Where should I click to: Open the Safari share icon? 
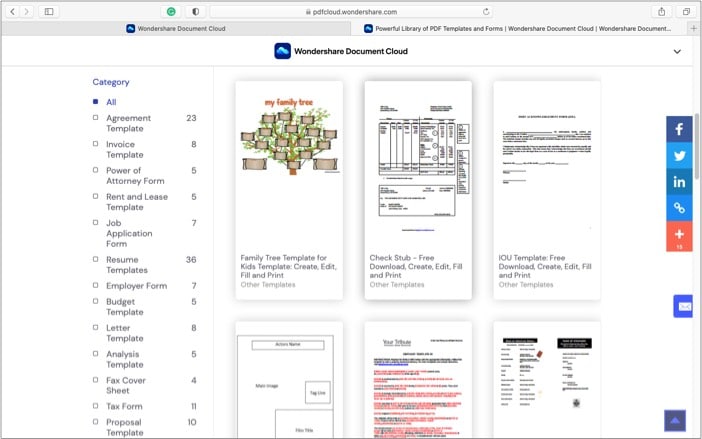pyautogui.click(x=662, y=12)
